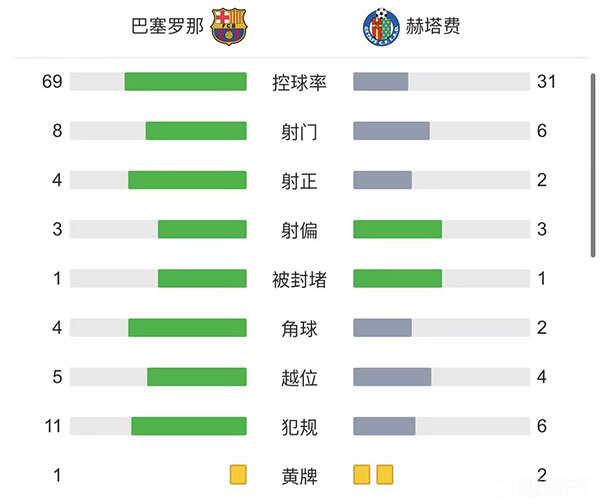Screen dimensions: 600x504
Task: Click the 射正 stat label
Action: 300,180
